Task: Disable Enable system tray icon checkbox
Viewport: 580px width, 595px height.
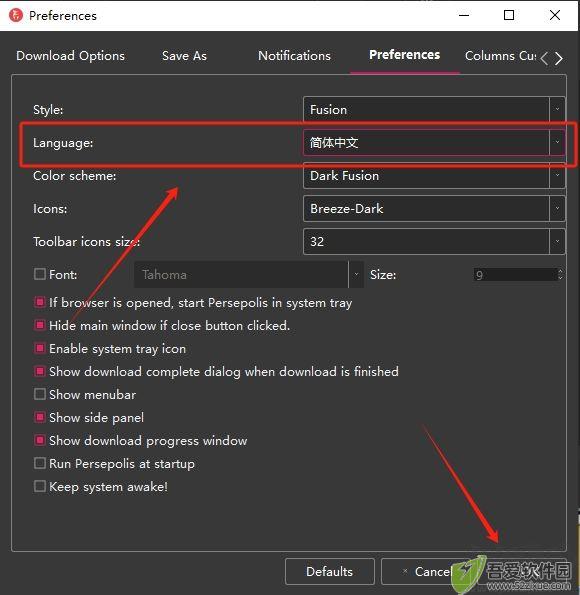Action: 40,348
